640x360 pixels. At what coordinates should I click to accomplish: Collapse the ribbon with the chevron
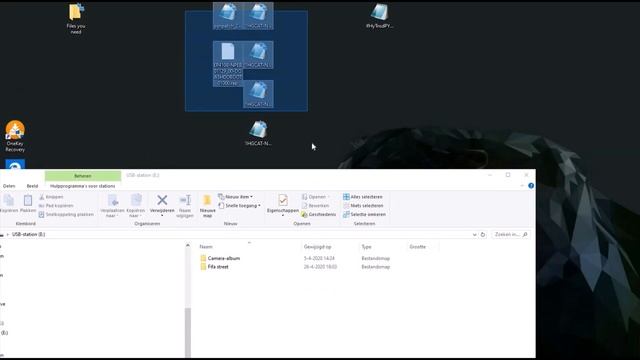click(522, 186)
